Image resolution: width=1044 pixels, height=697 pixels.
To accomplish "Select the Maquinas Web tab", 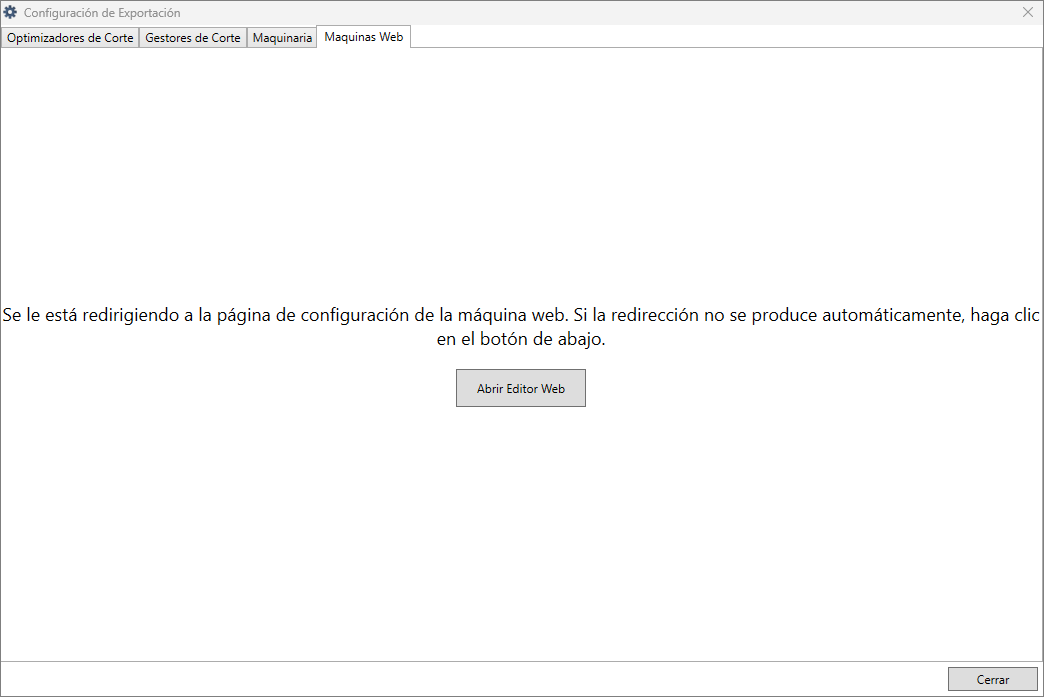I will tap(364, 37).
